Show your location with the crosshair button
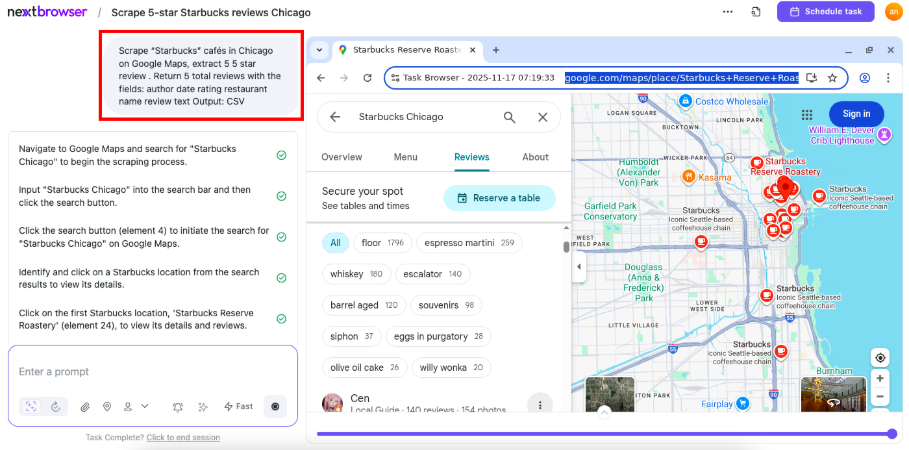The image size is (909, 450). (880, 358)
